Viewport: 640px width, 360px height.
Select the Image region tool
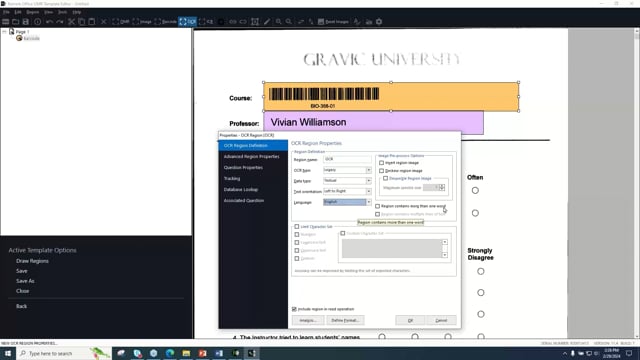pyautogui.click(x=142, y=22)
